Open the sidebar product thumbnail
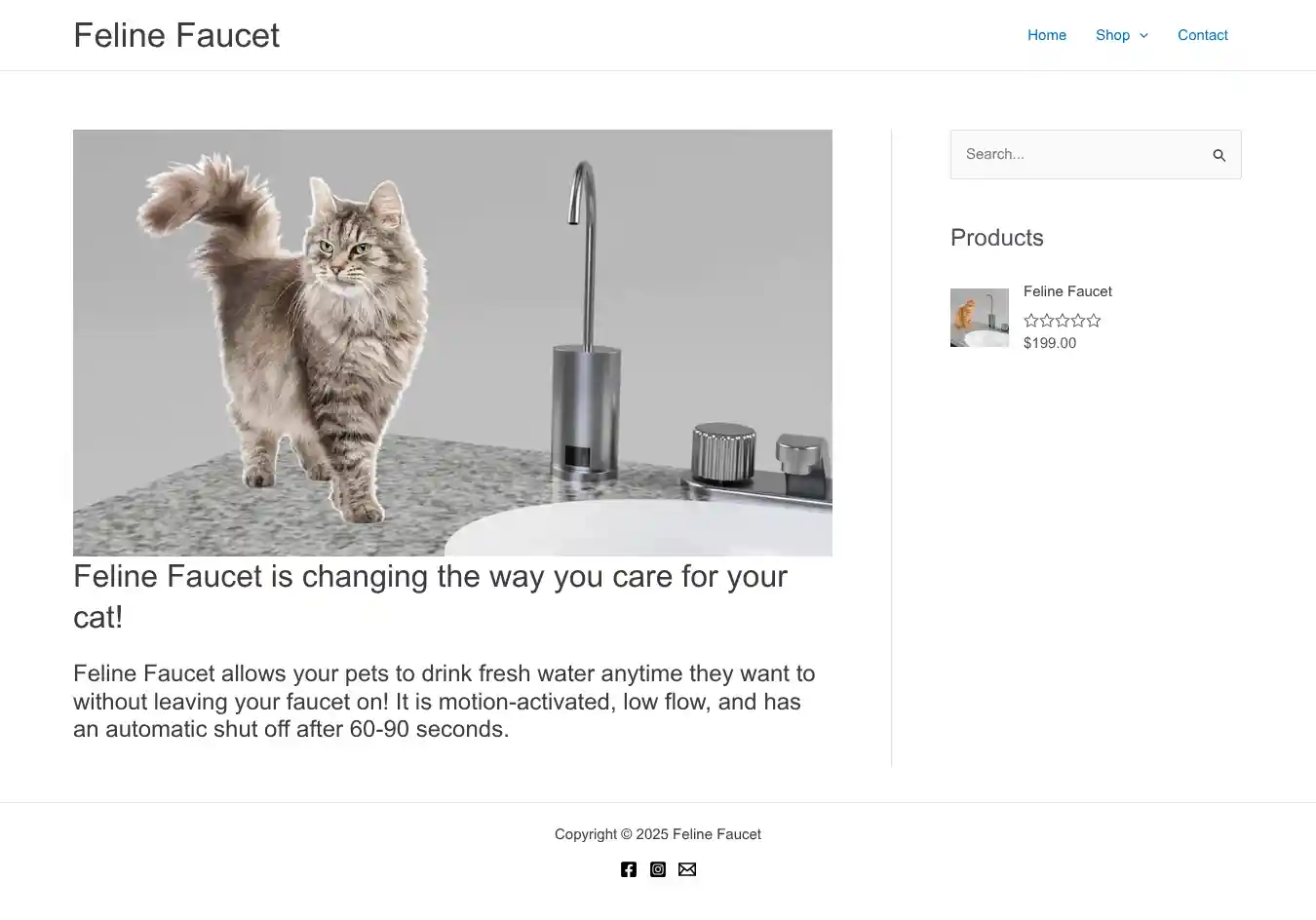 pyautogui.click(x=980, y=318)
